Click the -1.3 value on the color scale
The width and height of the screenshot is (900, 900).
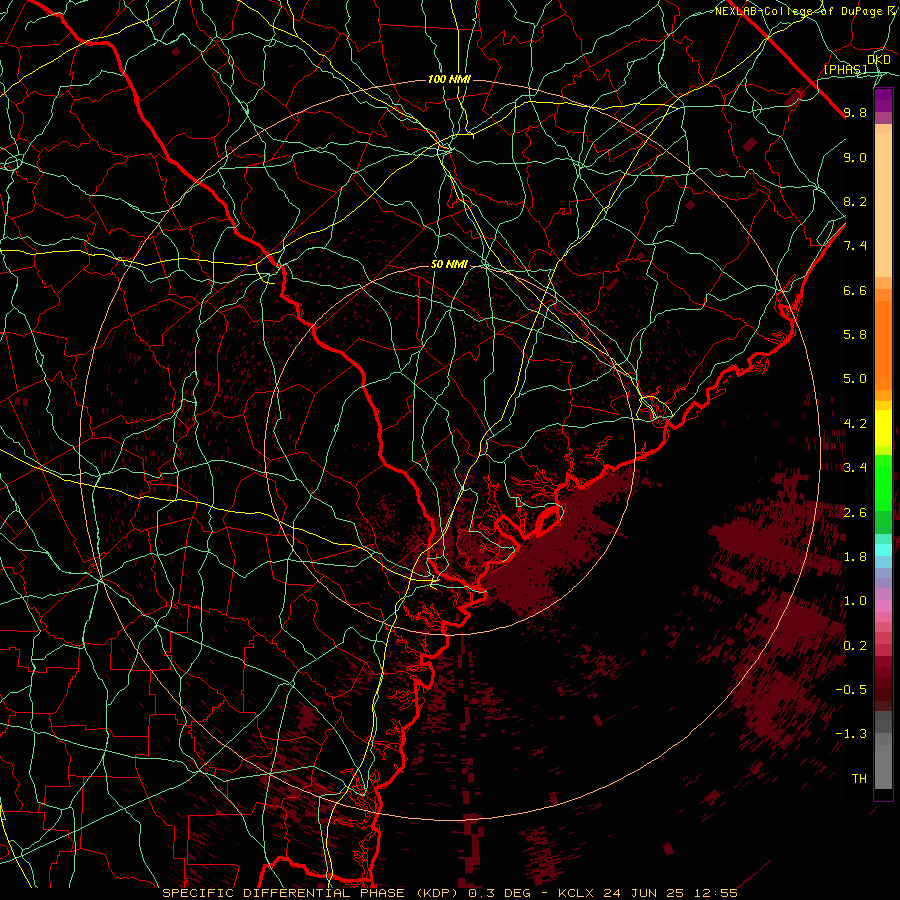coord(851,734)
